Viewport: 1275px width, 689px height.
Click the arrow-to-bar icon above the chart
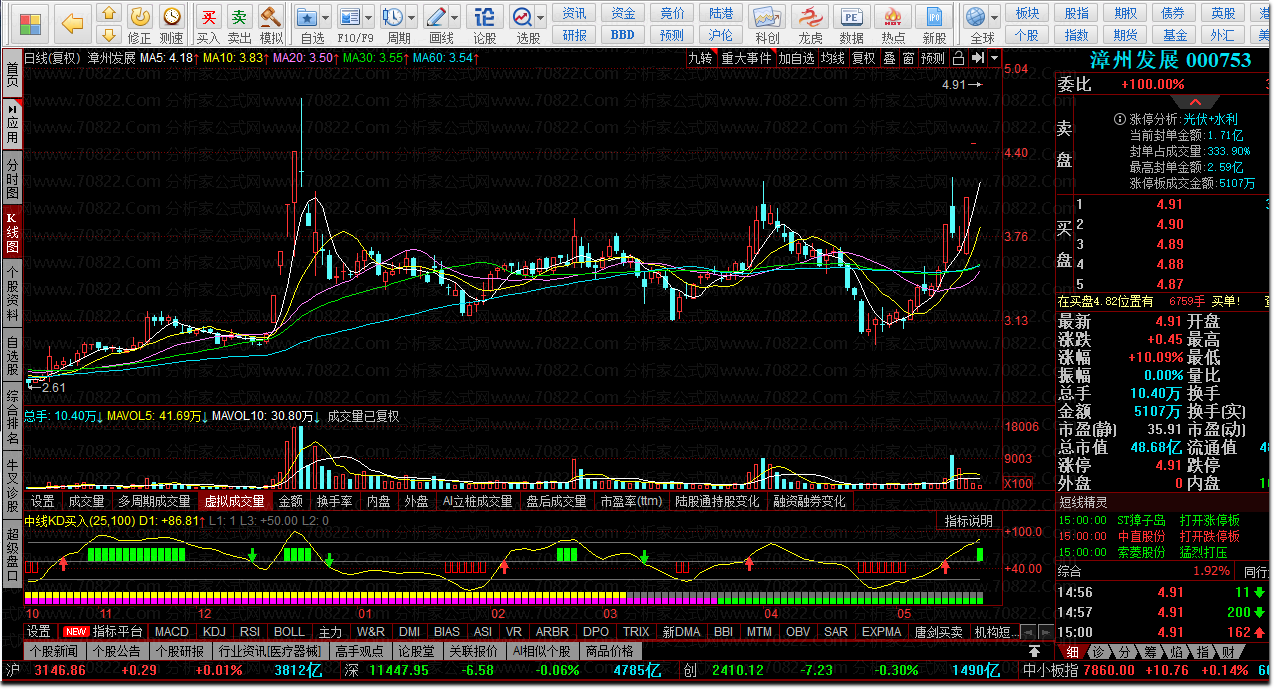tap(977, 58)
